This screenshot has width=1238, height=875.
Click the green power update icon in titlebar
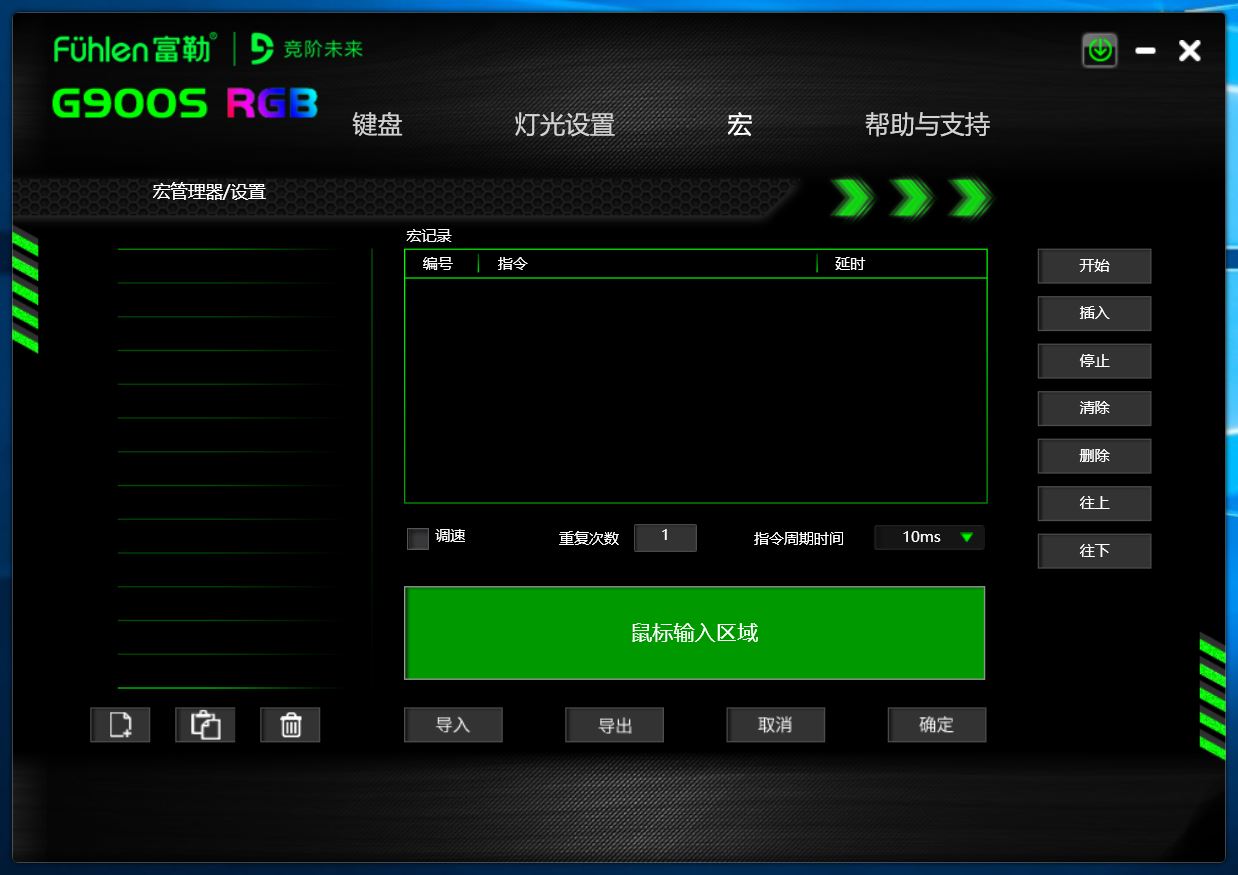pyautogui.click(x=1099, y=50)
